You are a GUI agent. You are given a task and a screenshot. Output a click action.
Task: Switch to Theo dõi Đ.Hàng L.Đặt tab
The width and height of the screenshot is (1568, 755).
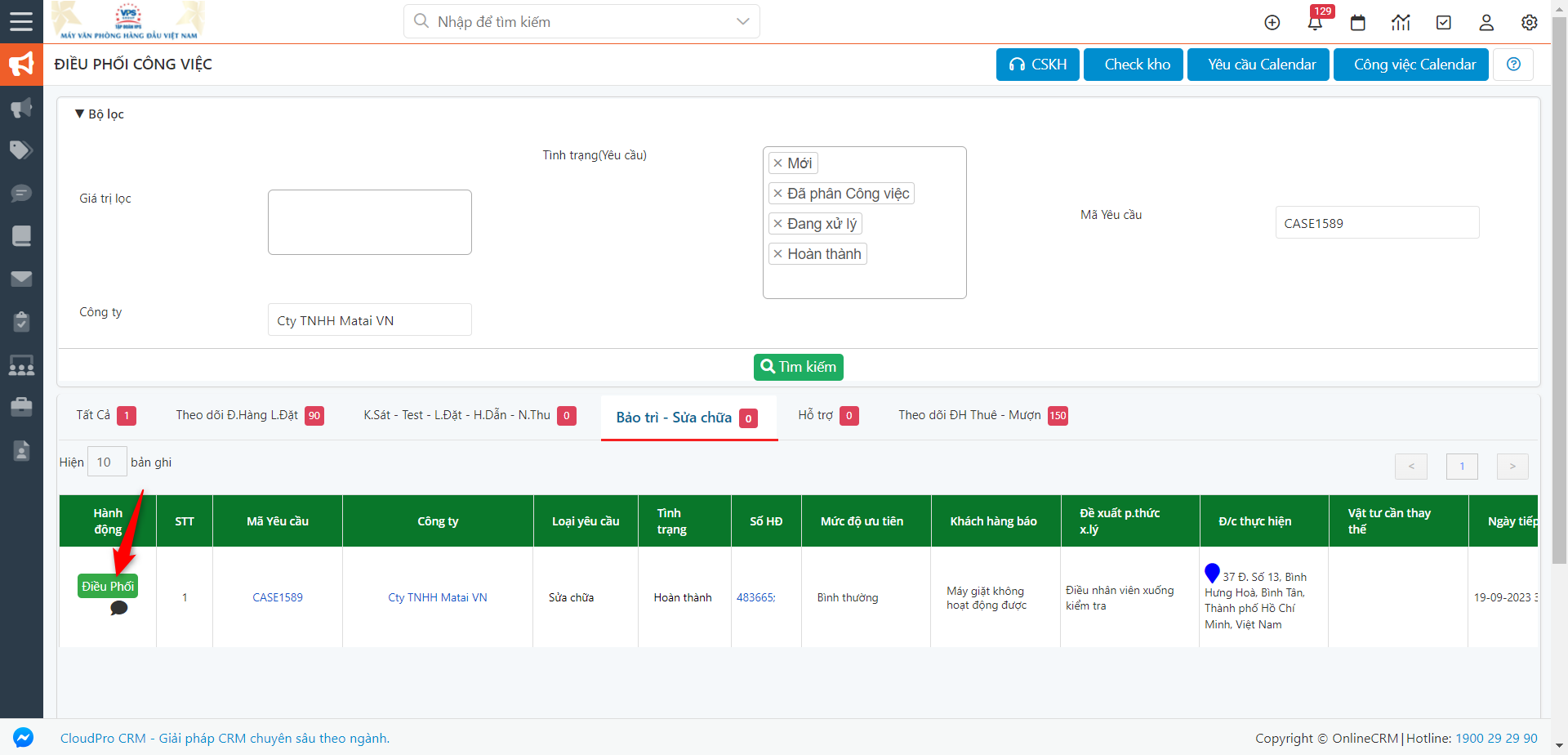[249, 416]
